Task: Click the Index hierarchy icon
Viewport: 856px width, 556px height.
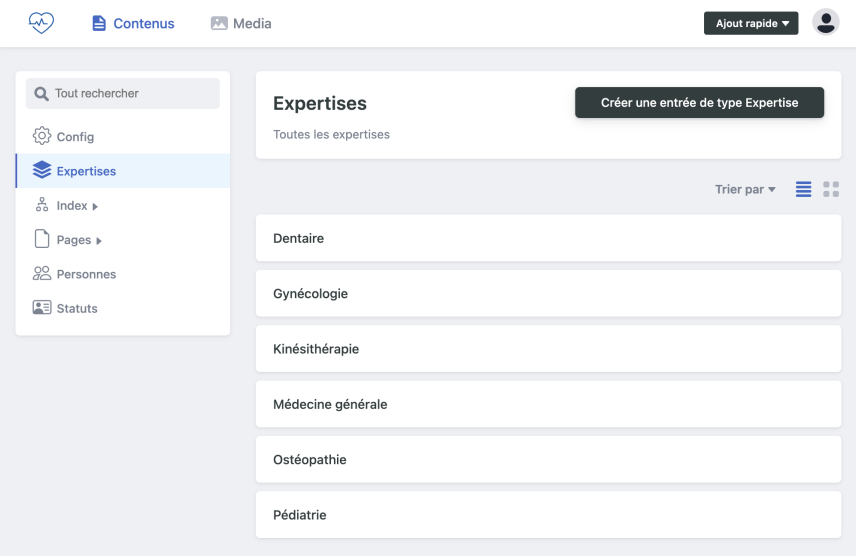Action: pyautogui.click(x=42, y=205)
